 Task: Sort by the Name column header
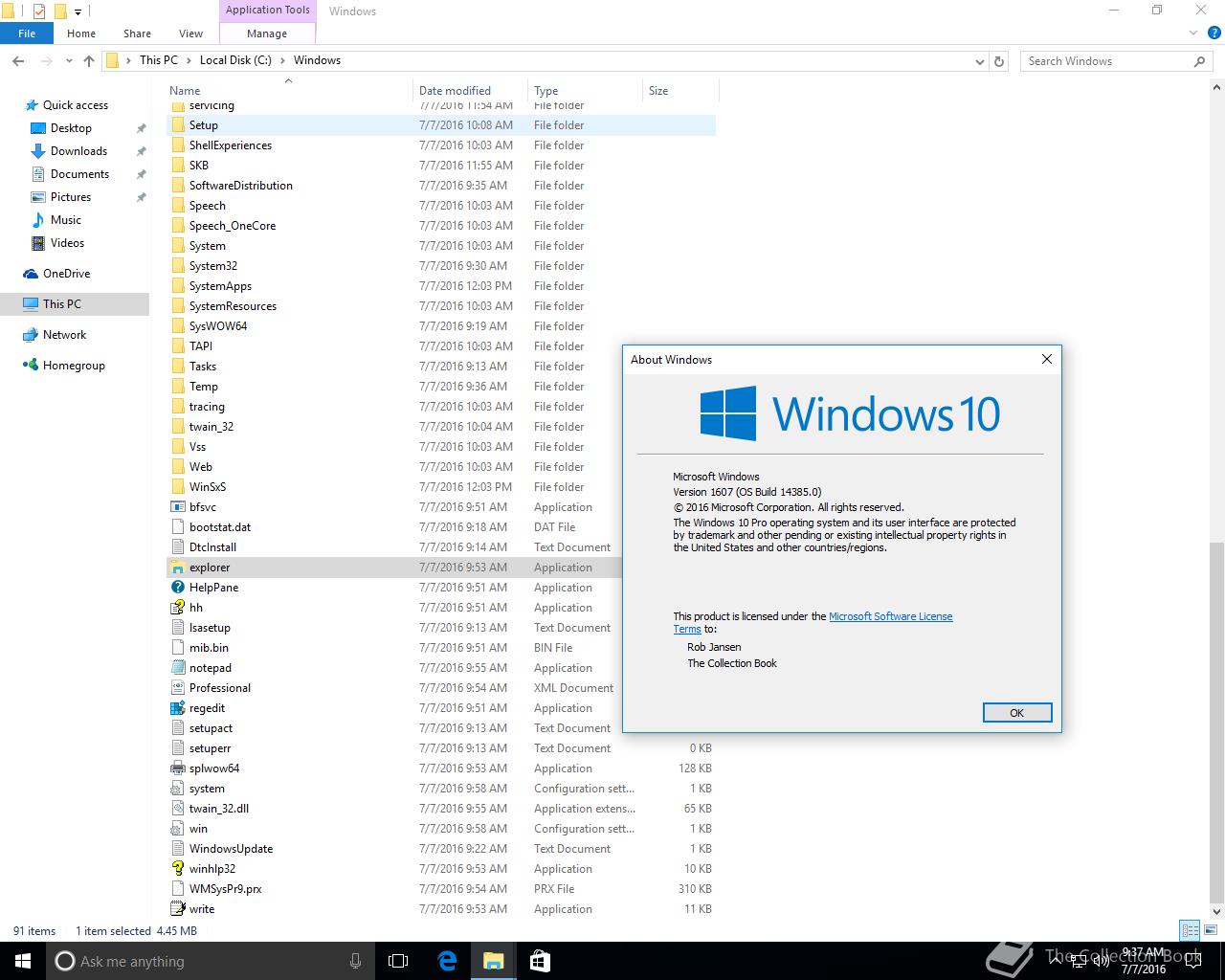click(288, 91)
